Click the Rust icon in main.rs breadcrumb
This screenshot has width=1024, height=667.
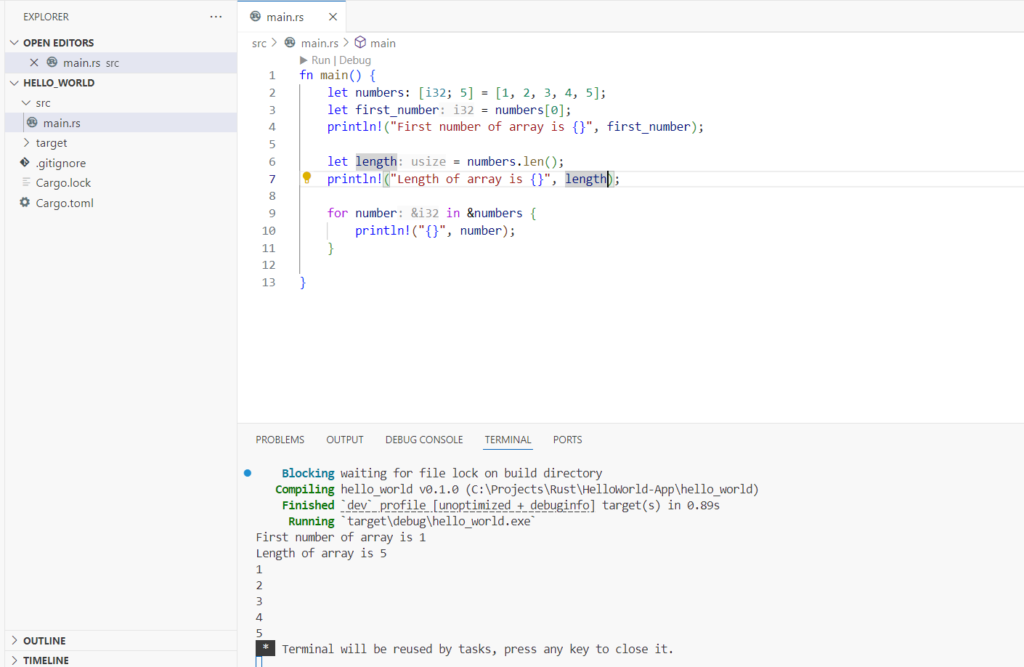290,42
